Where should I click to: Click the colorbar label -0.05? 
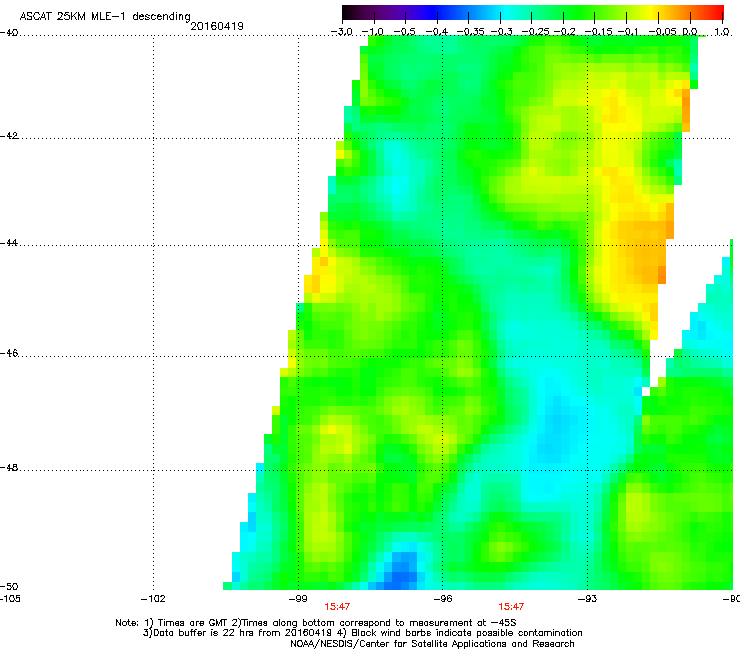coord(663,32)
